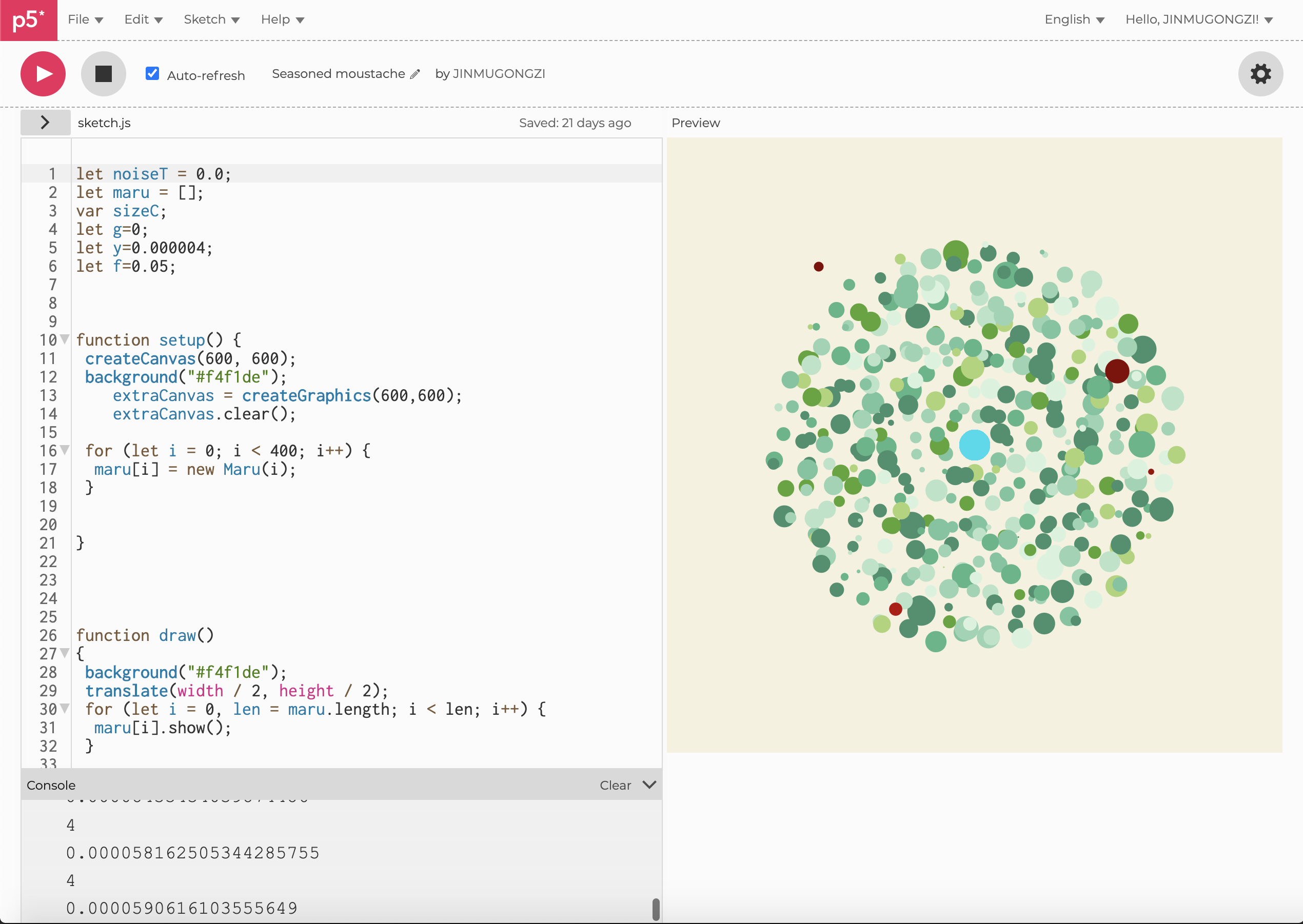1303x924 pixels.
Task: Fold the for loop at line 16
Action: coord(65,450)
